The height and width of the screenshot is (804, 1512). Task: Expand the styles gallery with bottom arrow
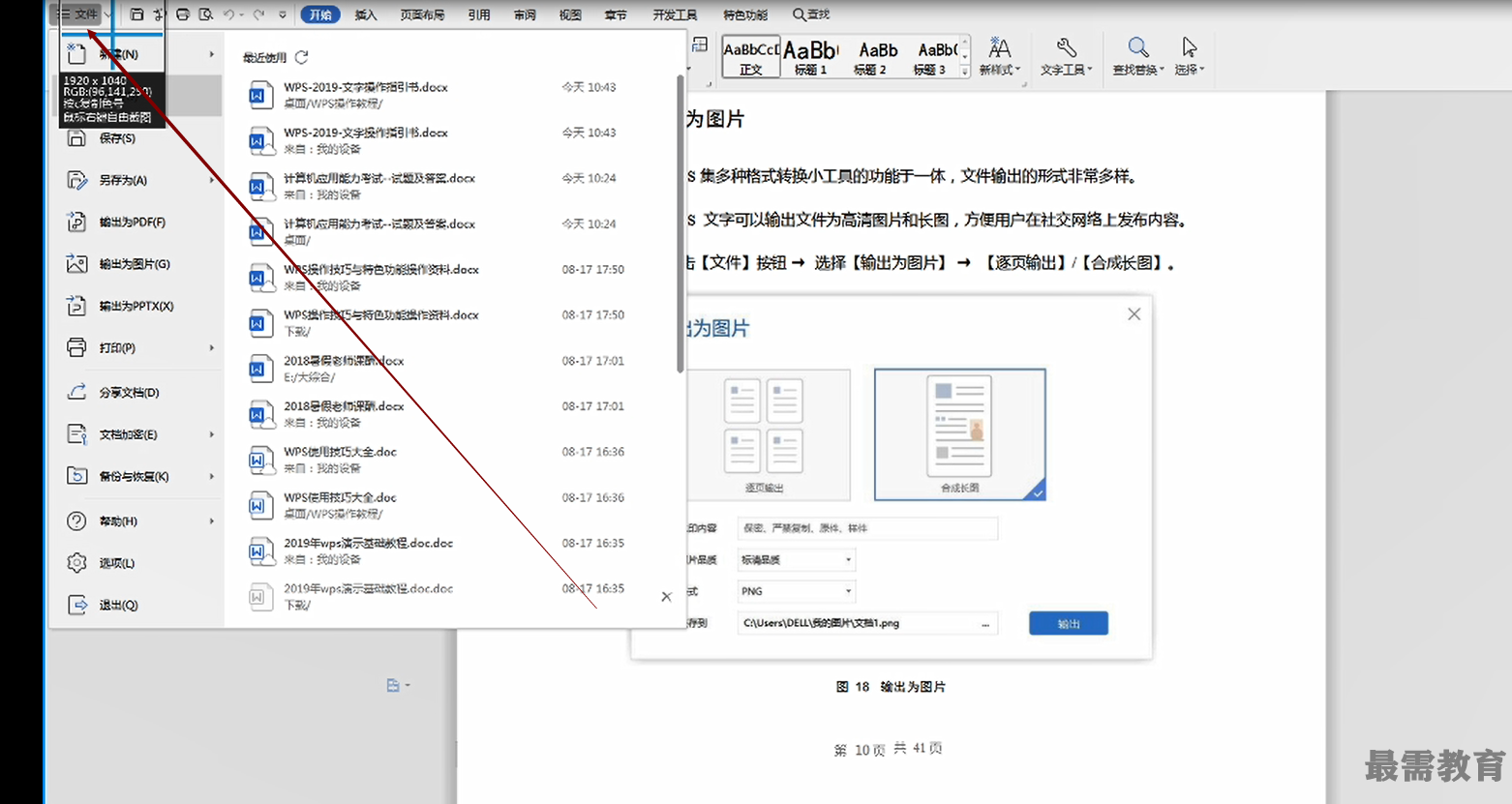(964, 72)
